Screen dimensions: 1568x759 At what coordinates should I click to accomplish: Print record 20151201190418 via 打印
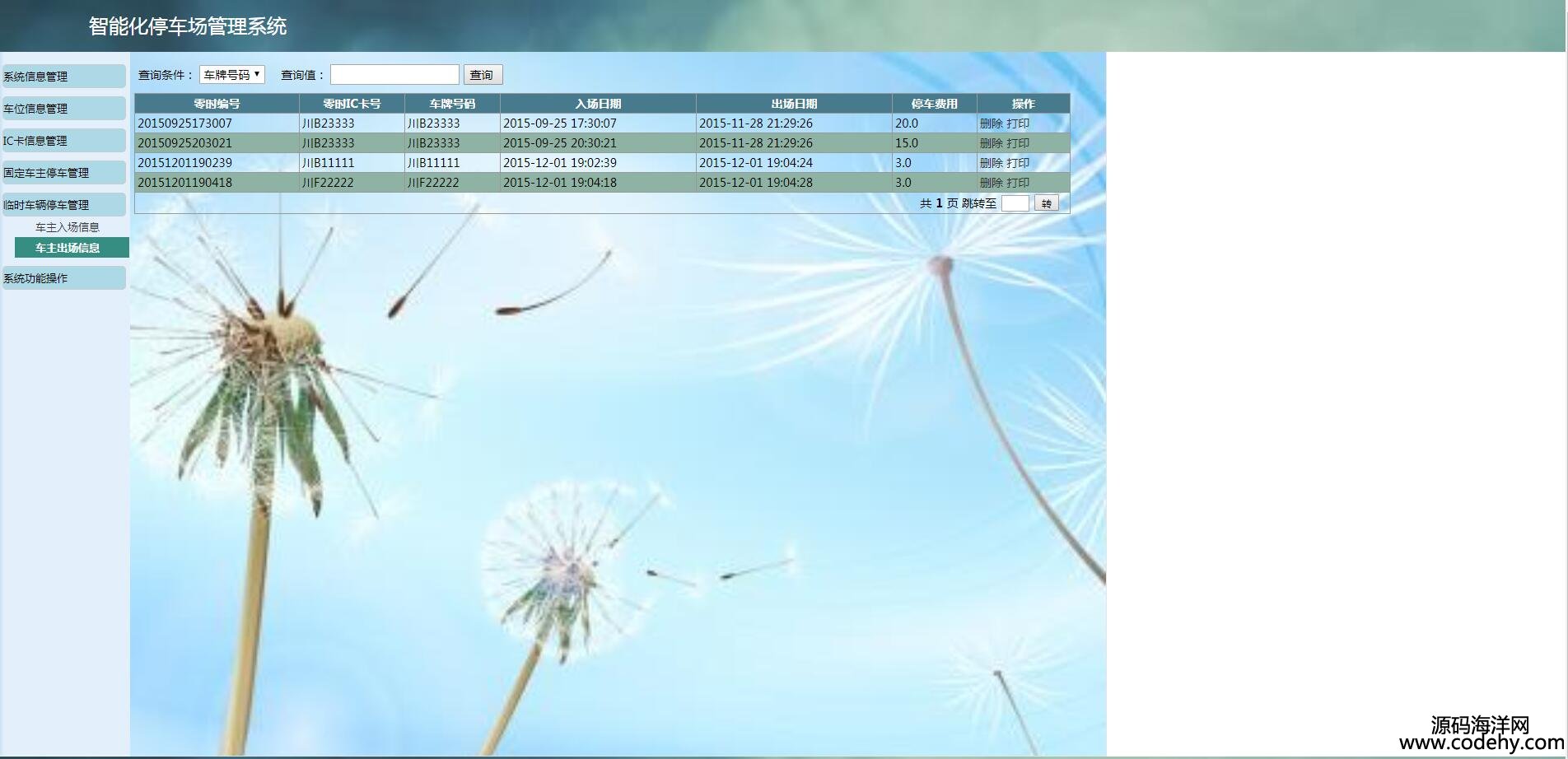pyautogui.click(x=1018, y=183)
